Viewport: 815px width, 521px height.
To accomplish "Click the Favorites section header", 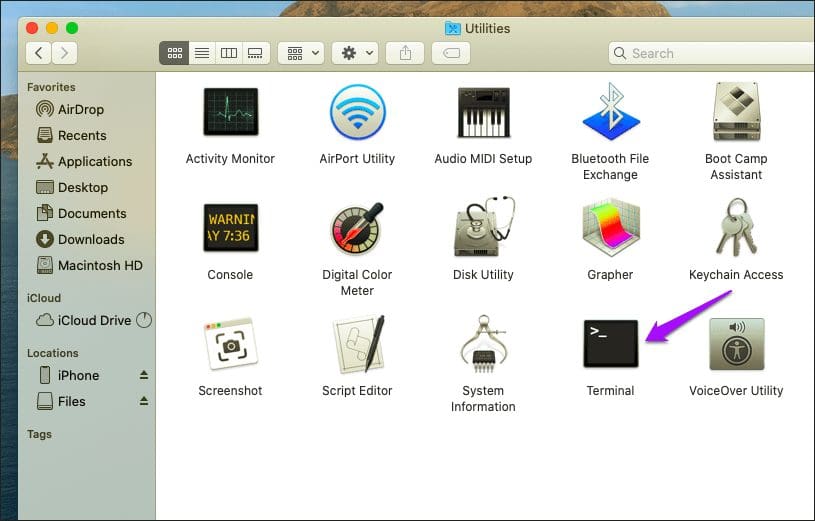I will [51, 87].
